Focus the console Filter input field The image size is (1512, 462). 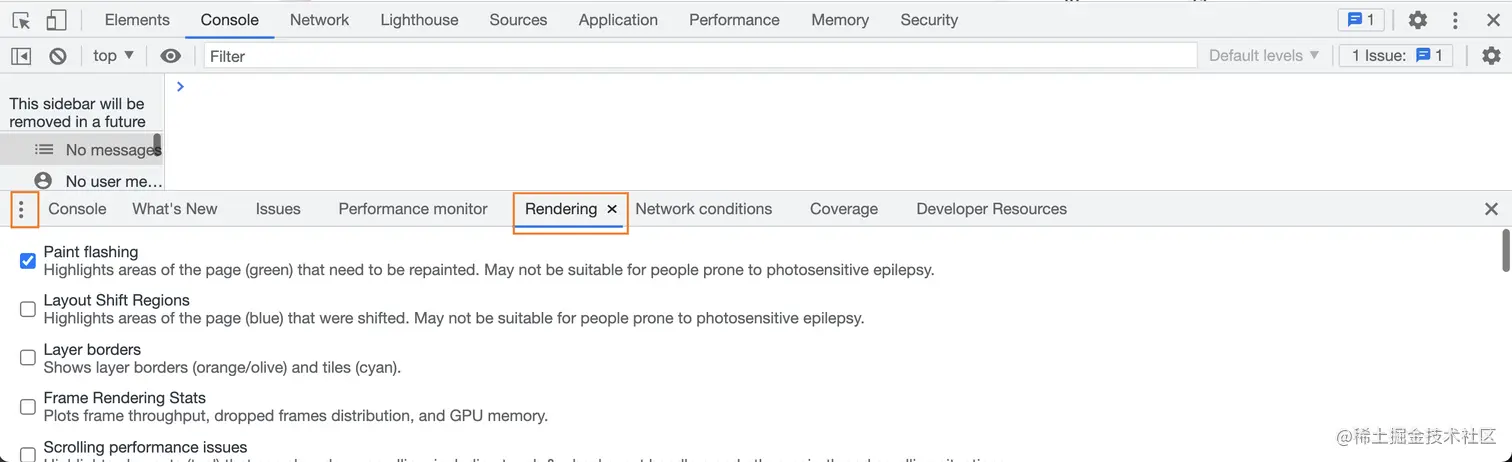click(700, 56)
